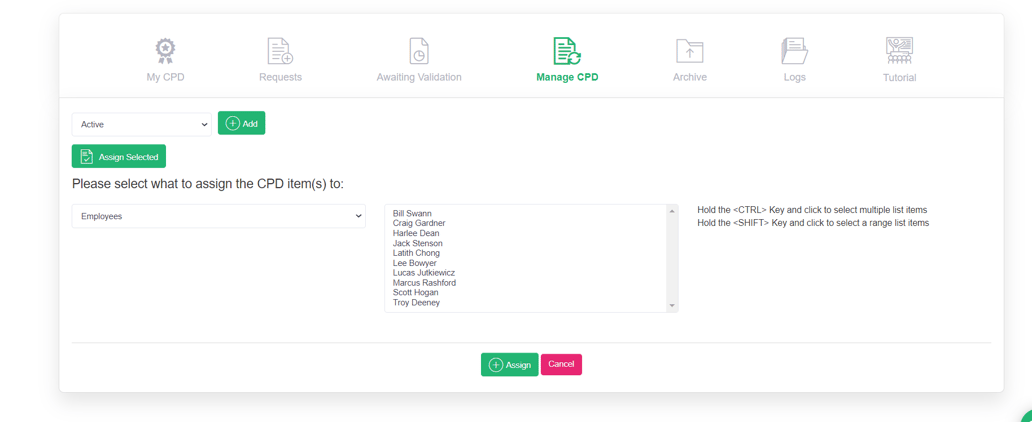Open the Archive folder icon

[689, 50]
